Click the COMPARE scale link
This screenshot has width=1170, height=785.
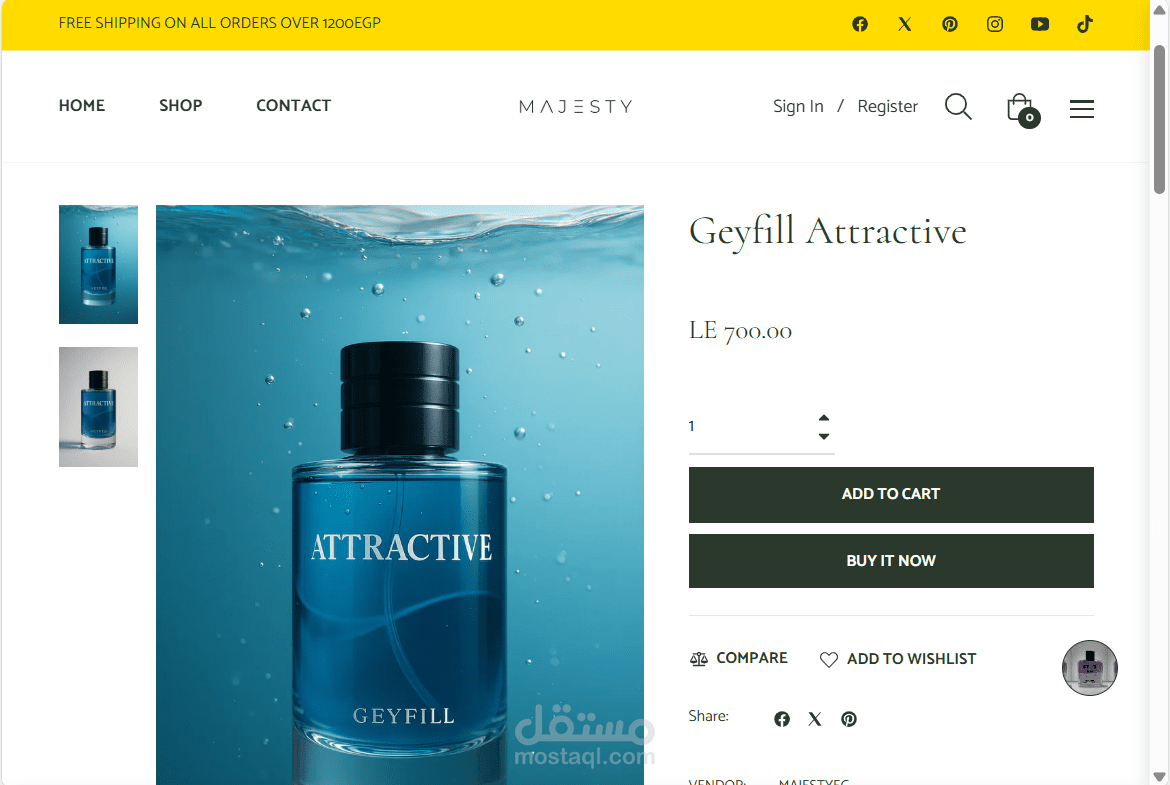click(x=739, y=658)
